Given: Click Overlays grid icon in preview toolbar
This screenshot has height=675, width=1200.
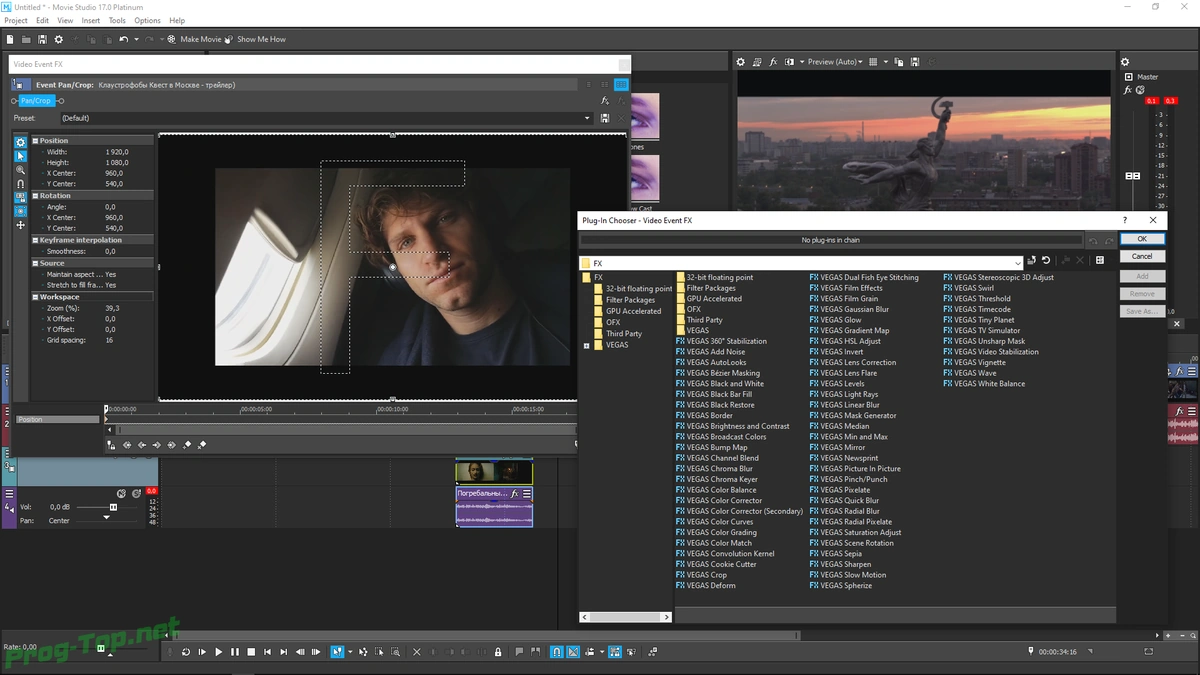Looking at the screenshot, I should pos(875,62).
